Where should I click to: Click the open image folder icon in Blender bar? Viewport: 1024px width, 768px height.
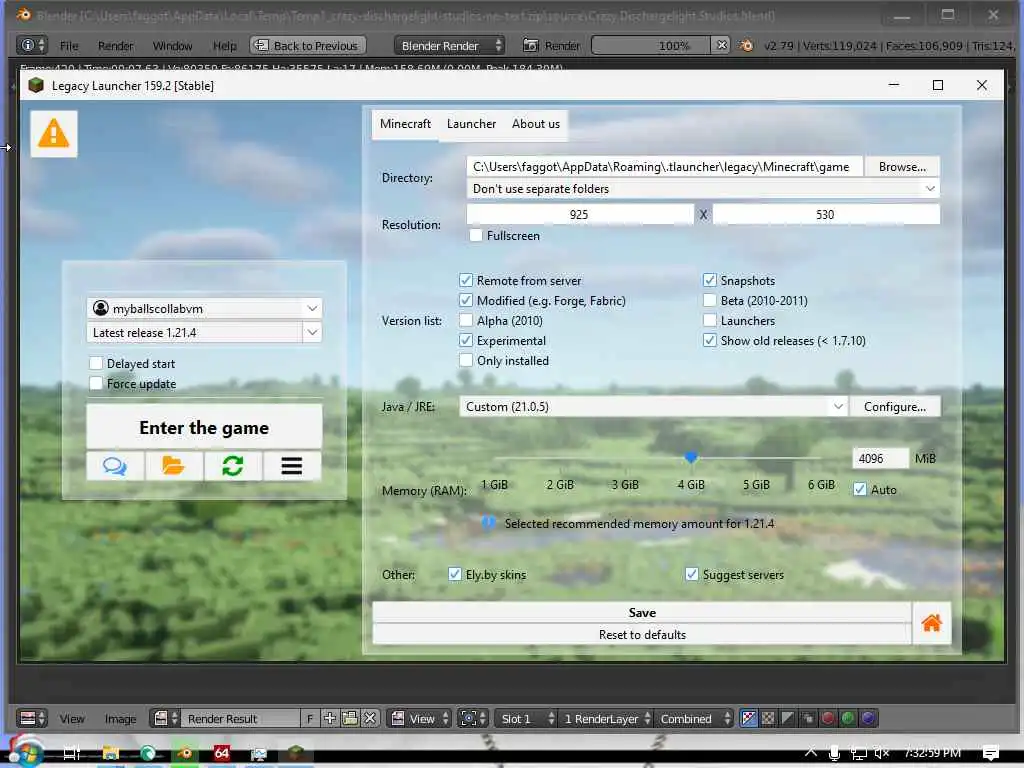coord(350,718)
